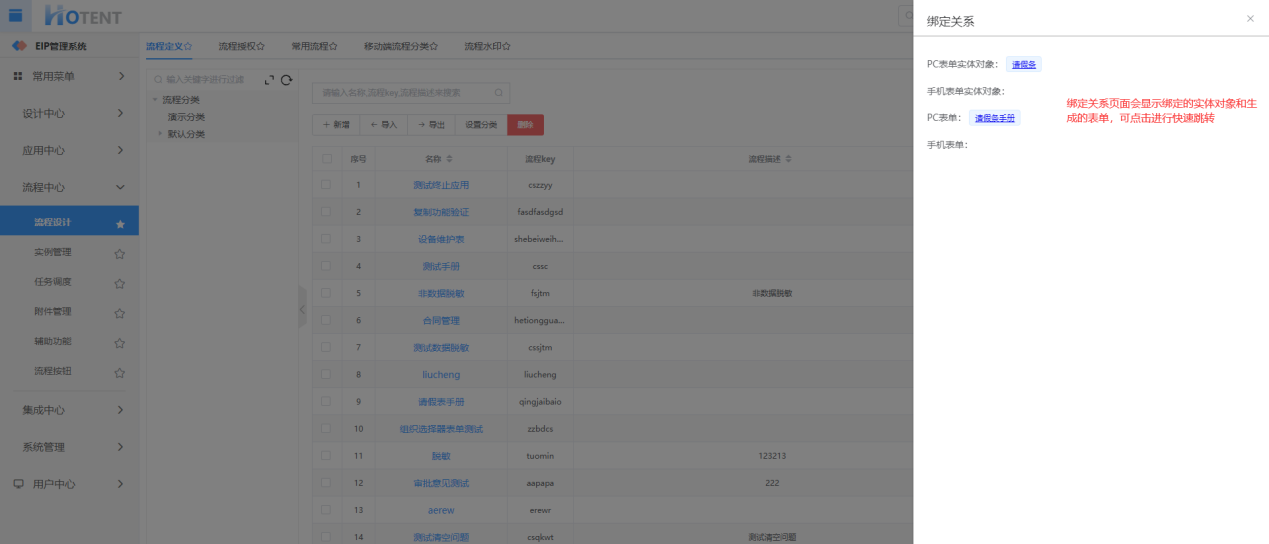Viewport: 1269px width, 544px height.
Task: Switch to the 常用流程 tab
Action: (314, 46)
